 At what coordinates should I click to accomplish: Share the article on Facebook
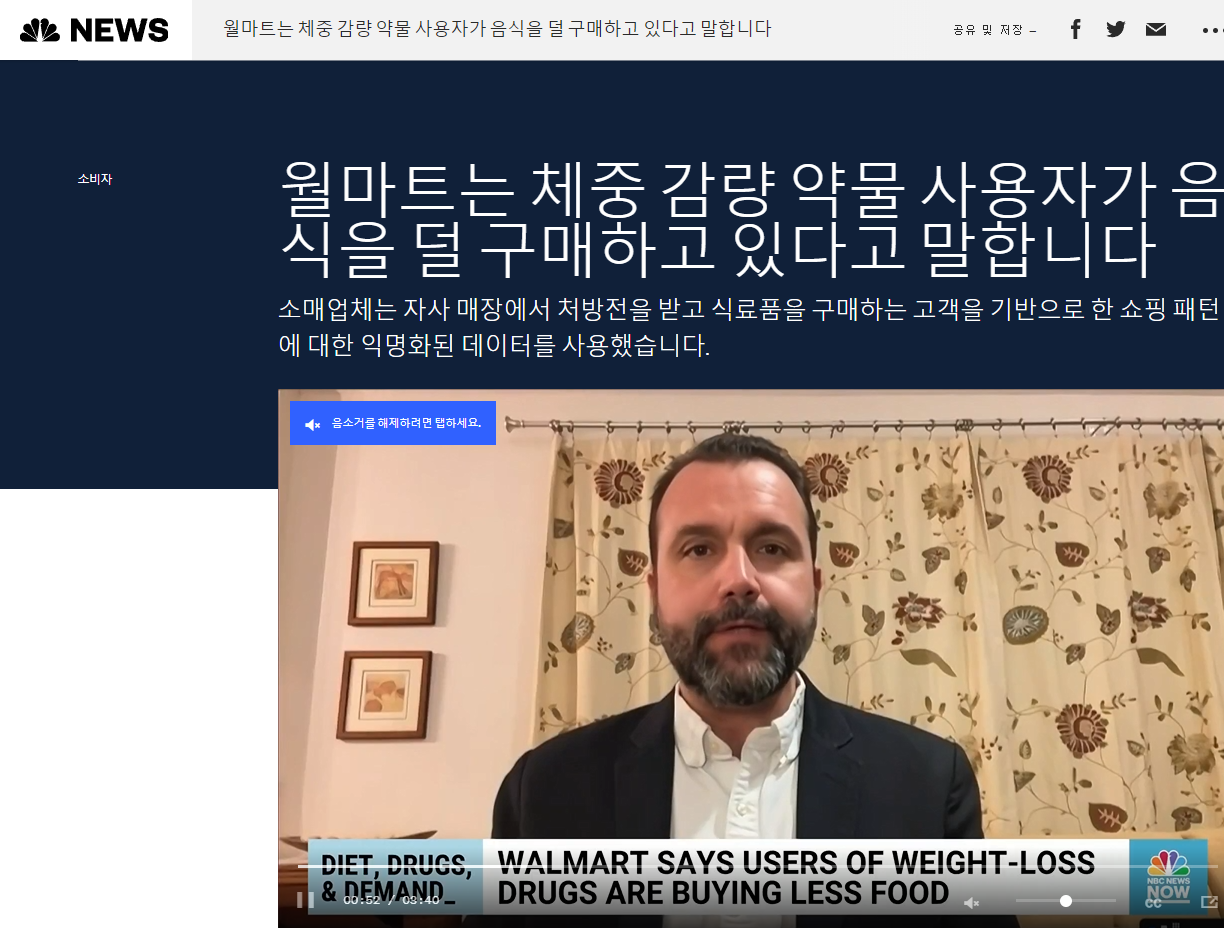(x=1075, y=29)
